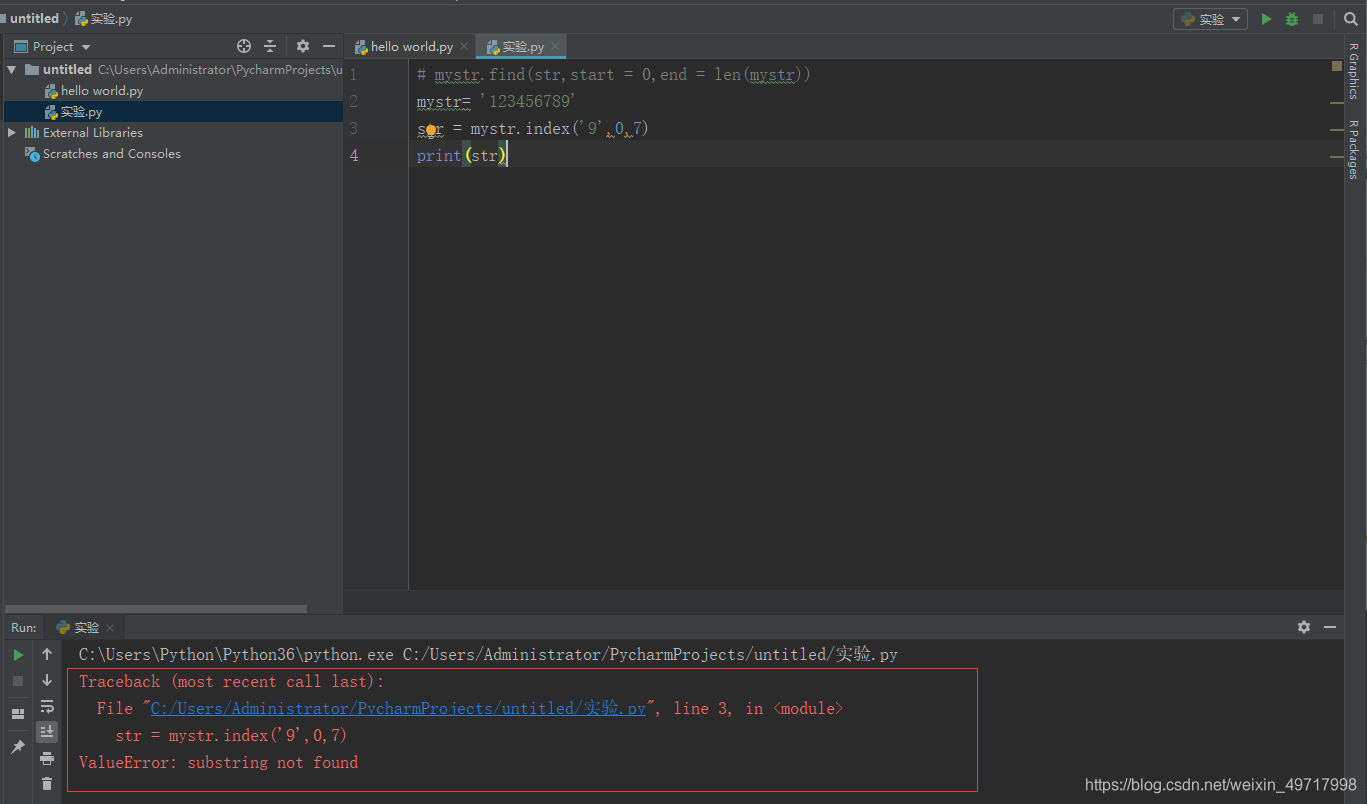Click the Run panel's stop square
Screen dimensions: 1367x804
(x=18, y=680)
